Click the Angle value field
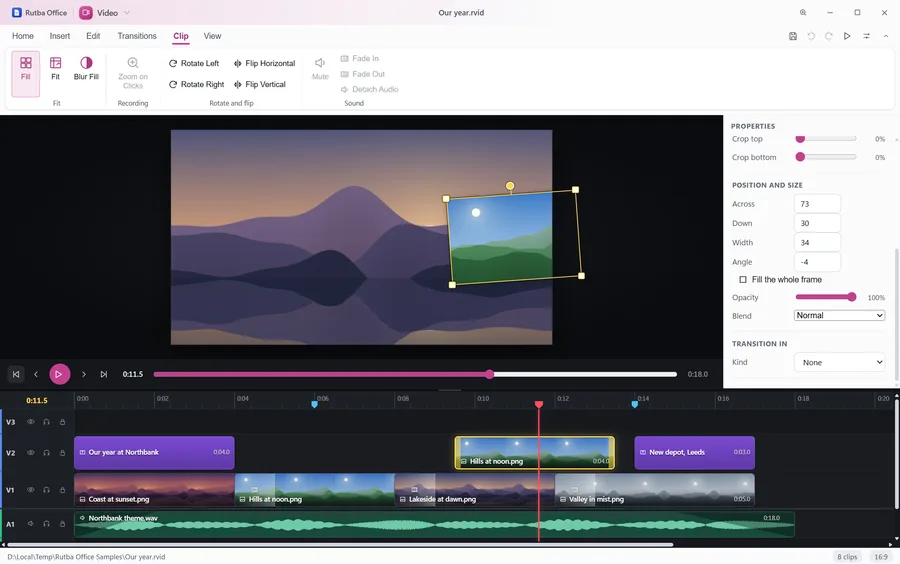900x564 pixels. [x=817, y=262]
